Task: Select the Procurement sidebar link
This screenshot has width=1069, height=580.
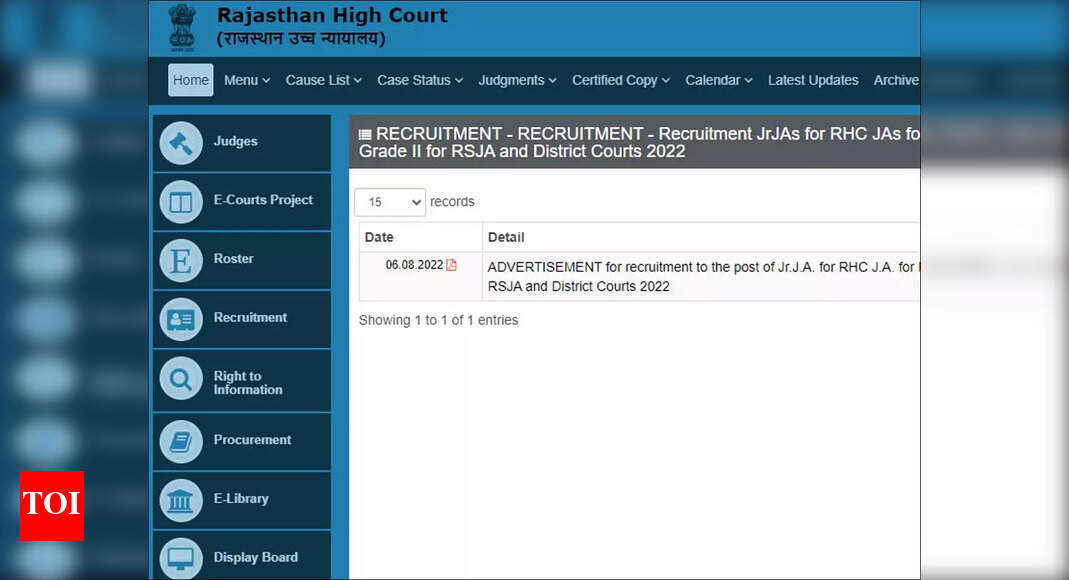Action: [x=252, y=440]
